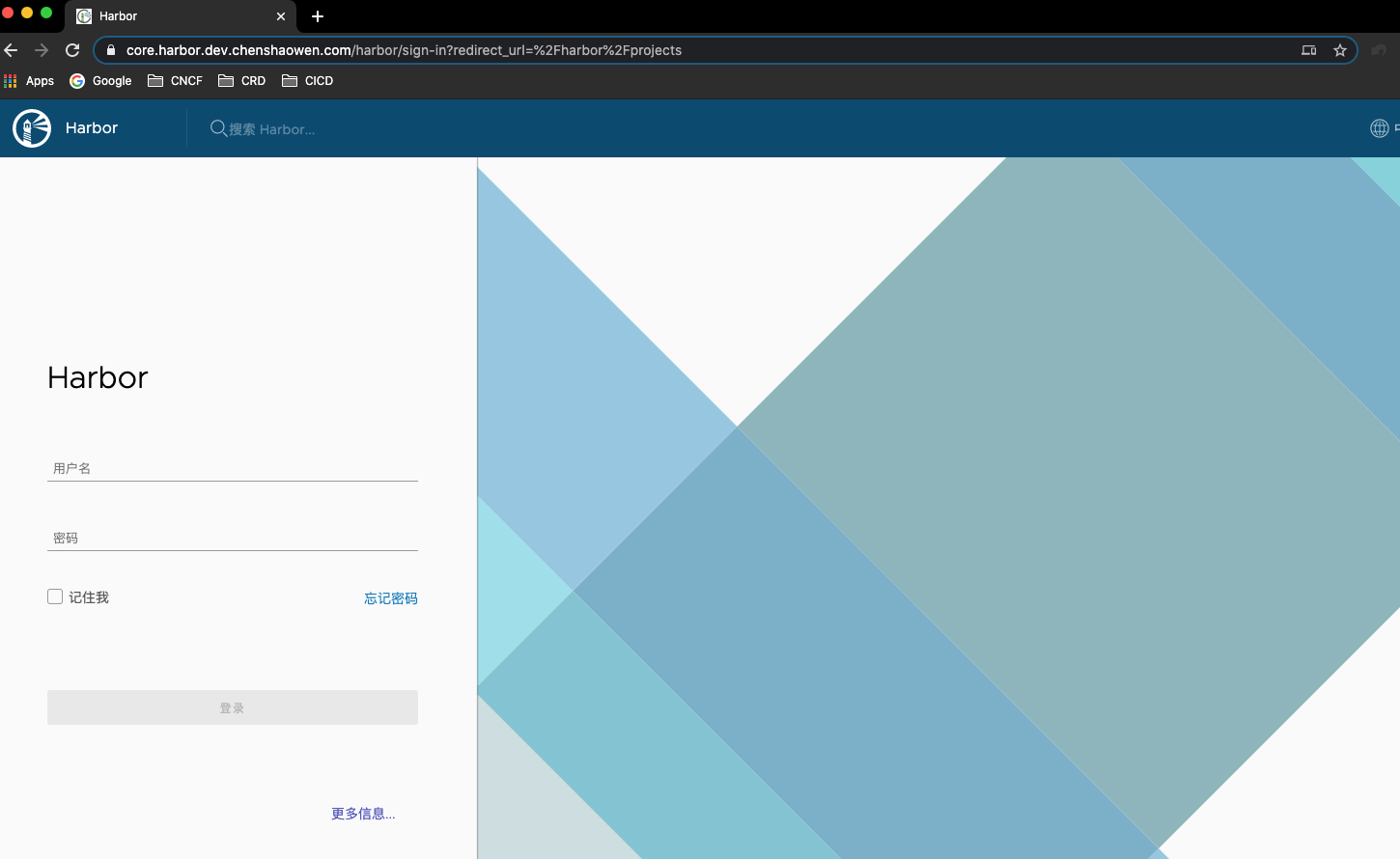Open the CNCF bookmarks folder
This screenshot has height=859, width=1400.
pos(175,81)
